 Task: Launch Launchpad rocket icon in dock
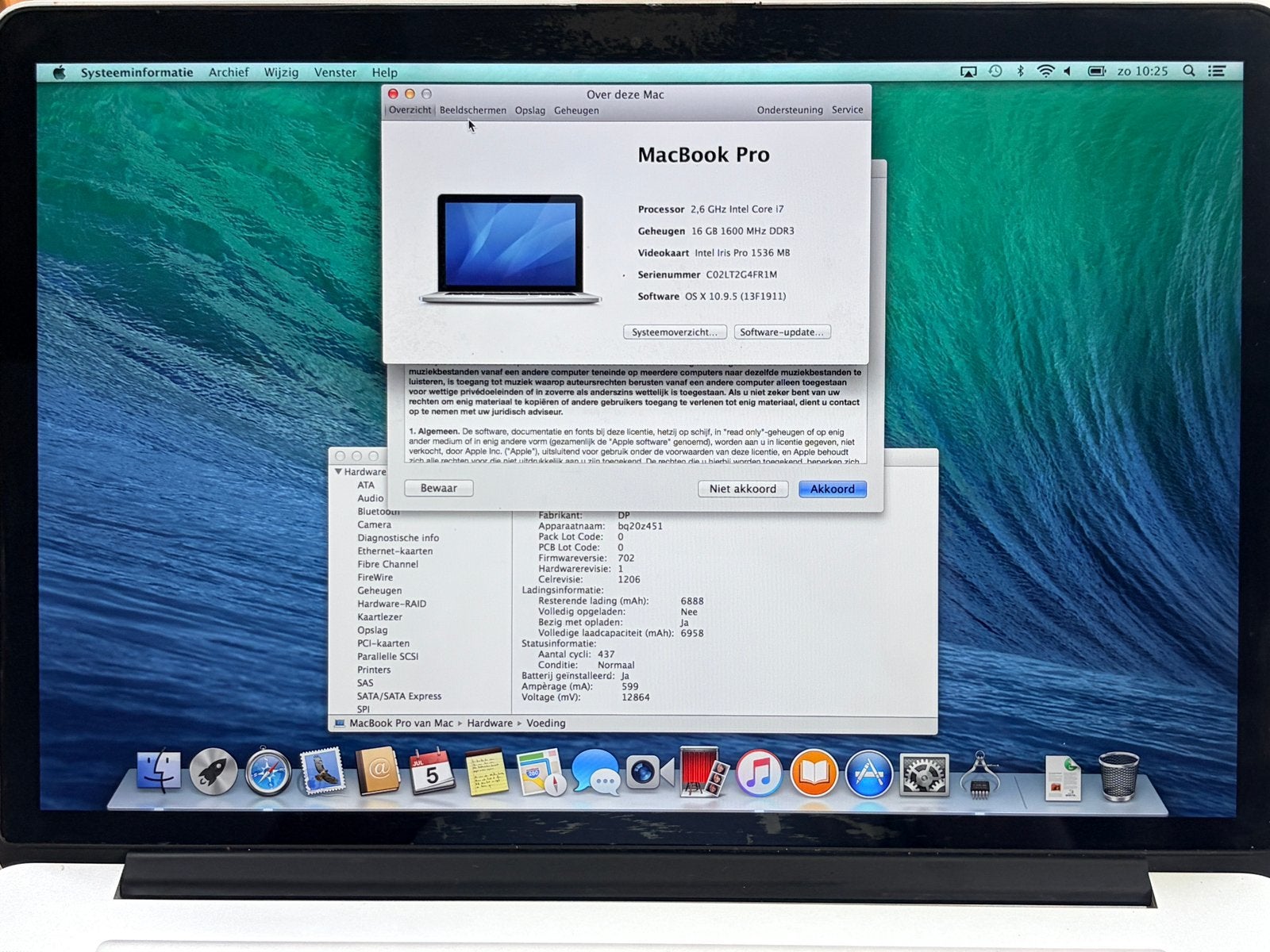[213, 771]
